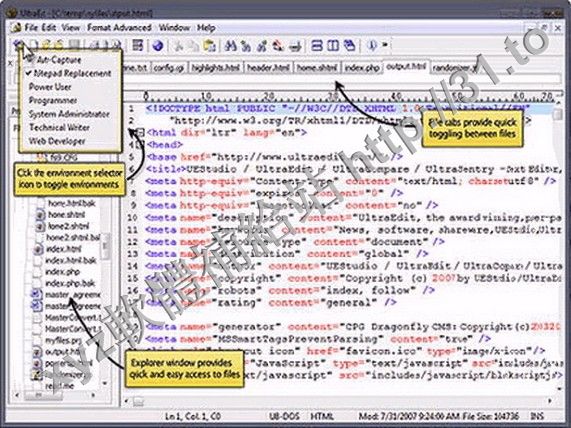Click the HTML status bar field
571x428 pixels.
click(x=322, y=416)
